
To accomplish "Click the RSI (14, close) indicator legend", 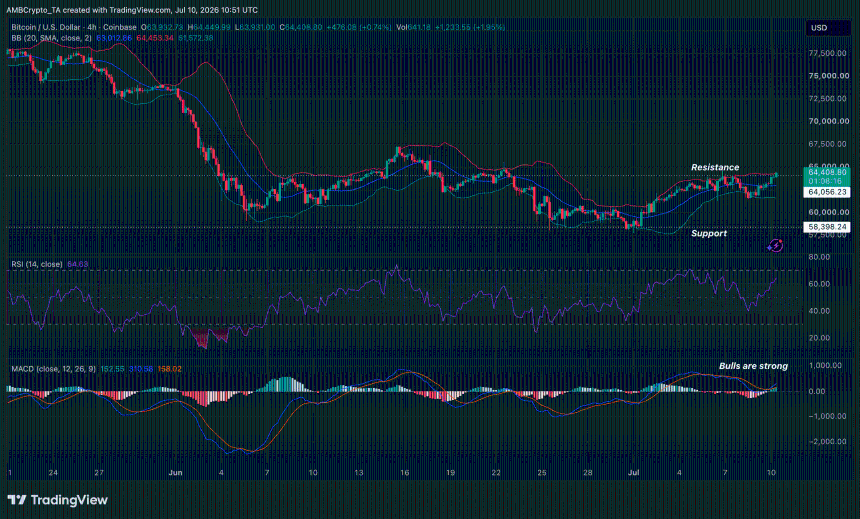I will click(x=37, y=264).
